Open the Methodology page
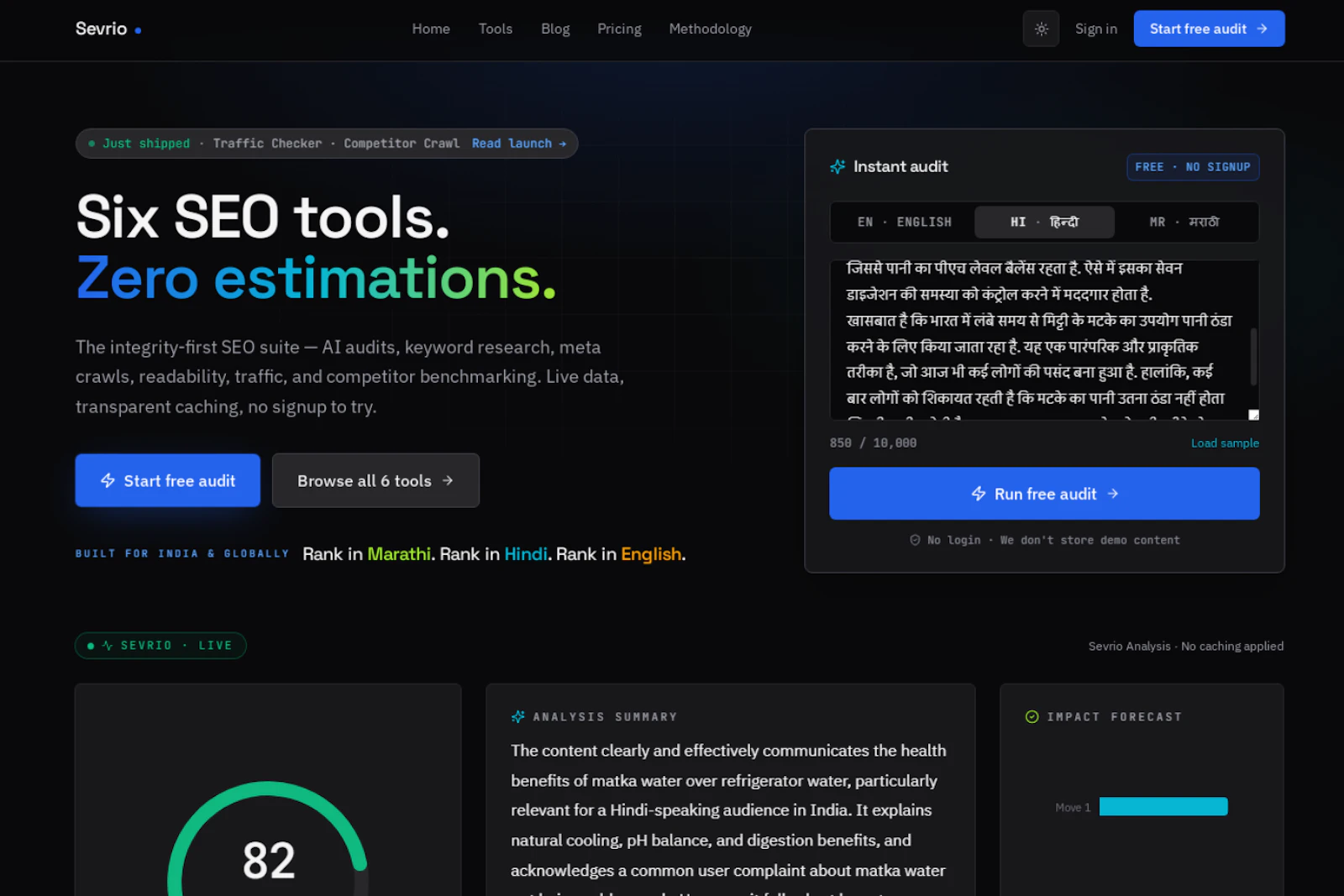Screen dimensions: 1344x896 [711, 29]
